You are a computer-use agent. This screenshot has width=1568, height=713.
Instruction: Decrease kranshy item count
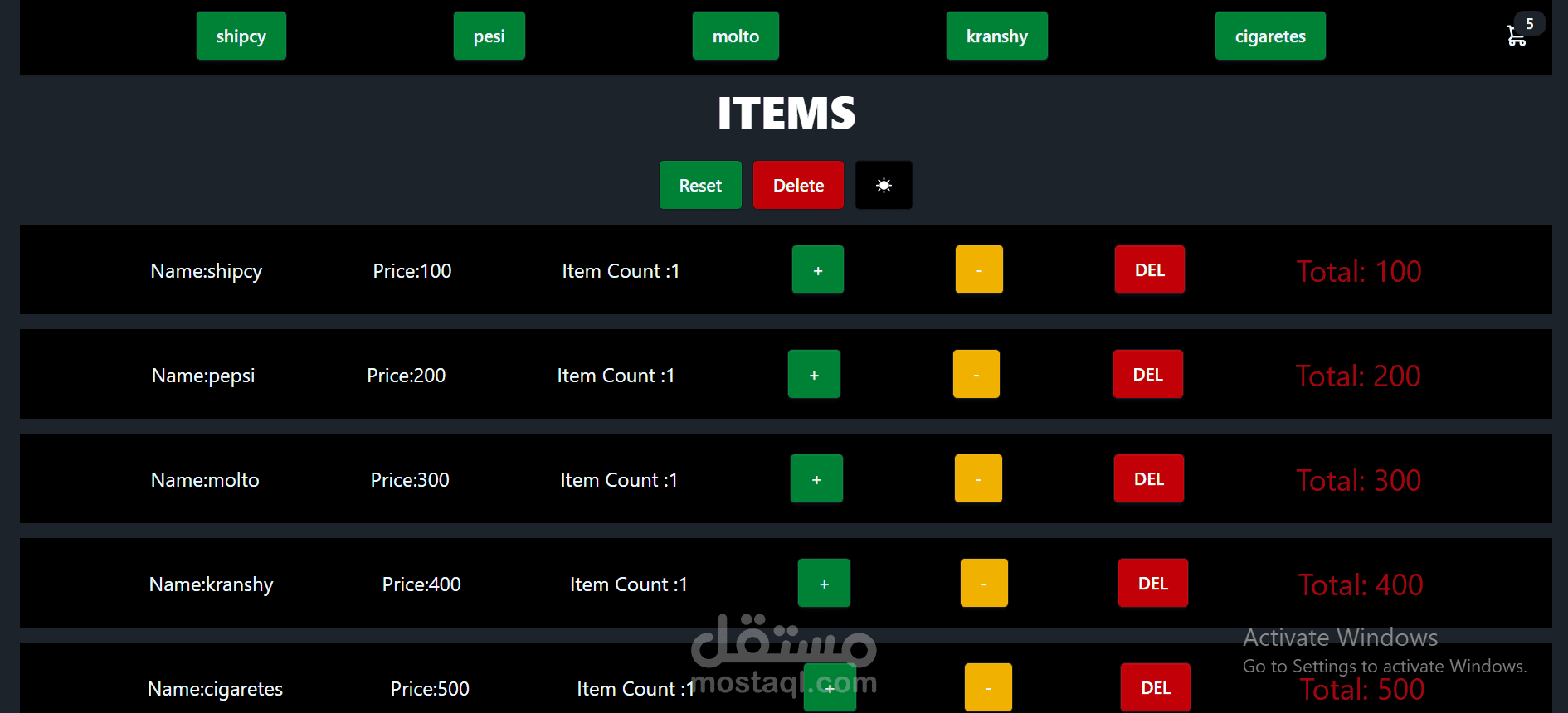(984, 583)
